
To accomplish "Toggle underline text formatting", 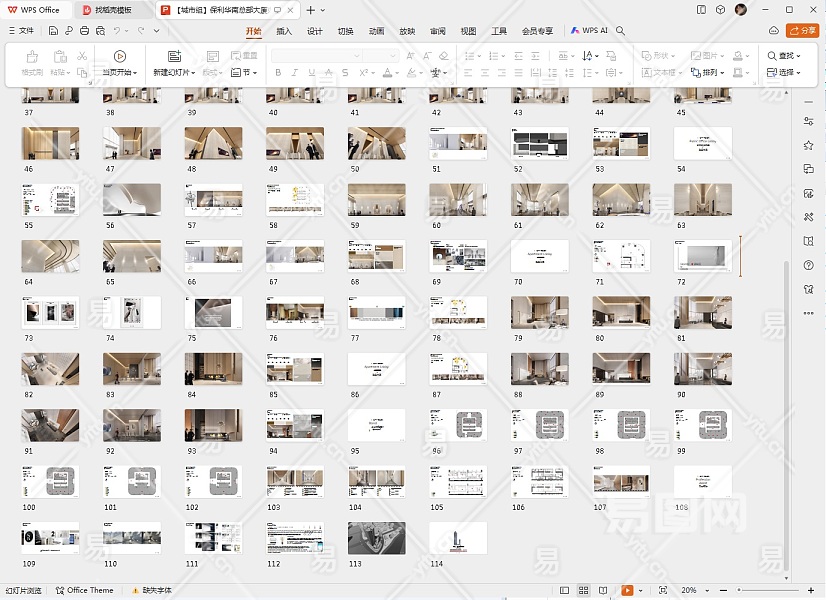I will (x=312, y=73).
